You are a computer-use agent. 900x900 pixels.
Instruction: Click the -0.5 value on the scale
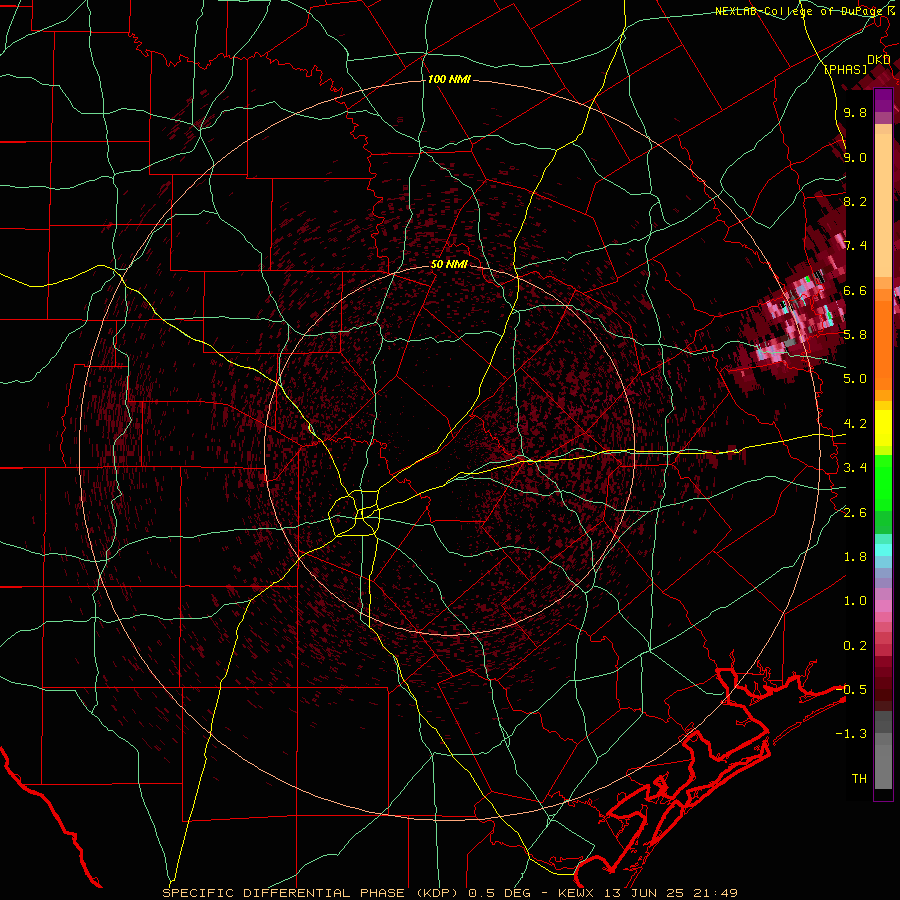point(851,689)
